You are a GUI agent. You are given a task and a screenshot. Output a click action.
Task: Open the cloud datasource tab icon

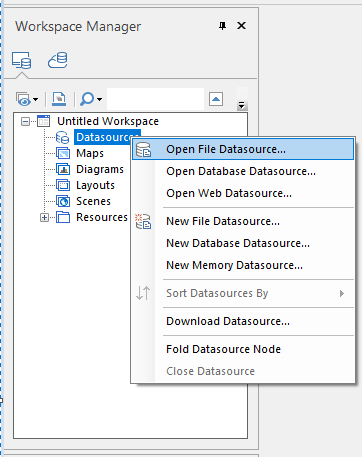click(58, 60)
